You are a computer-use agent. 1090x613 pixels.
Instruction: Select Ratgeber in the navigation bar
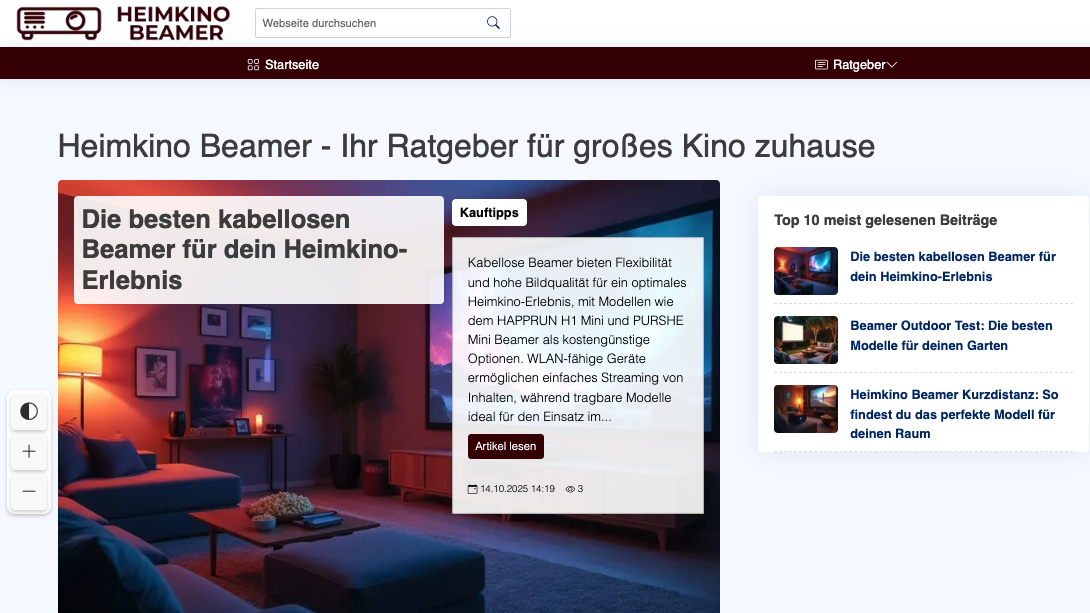click(858, 64)
